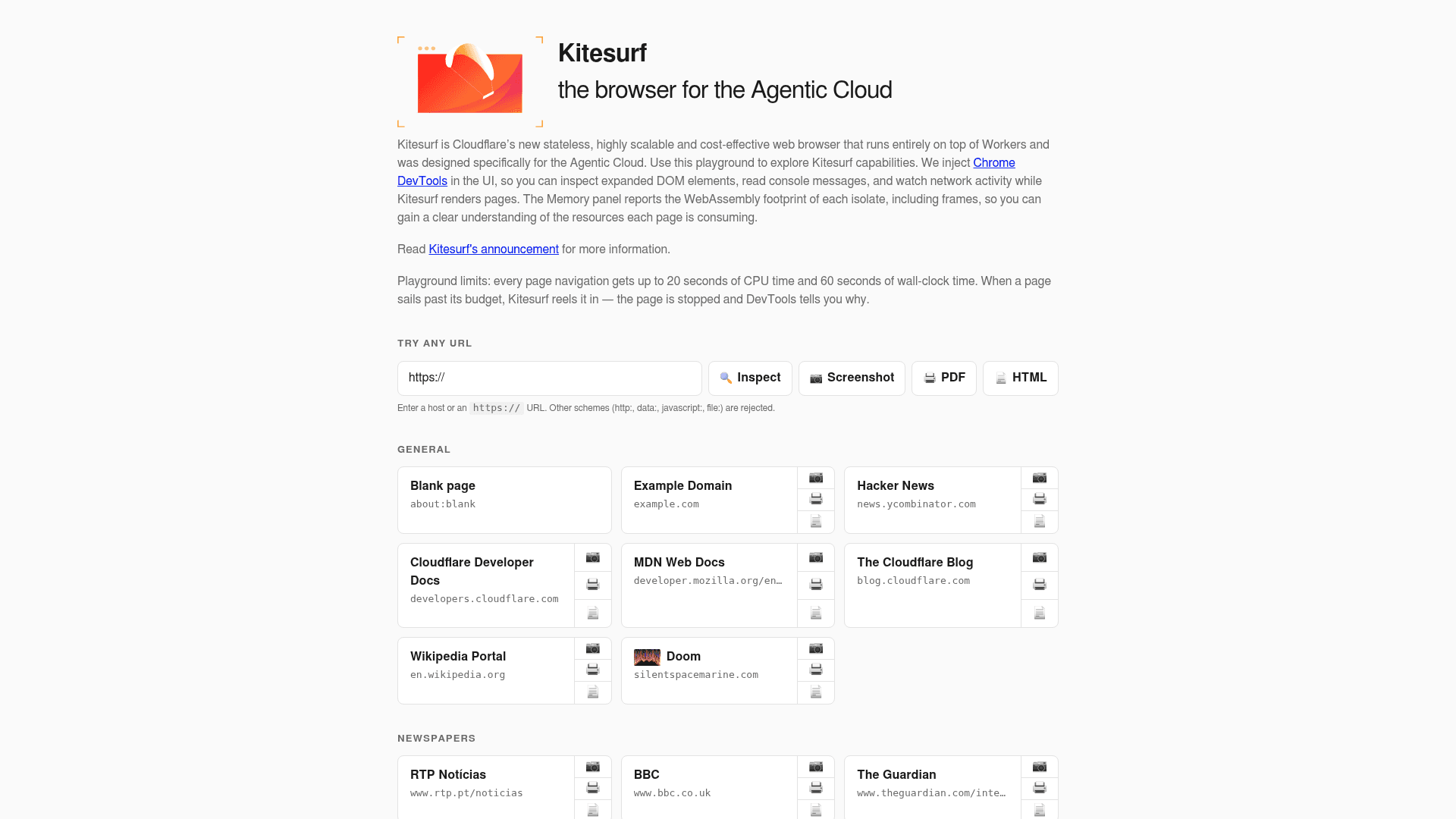
Task: Camera icon on Wikipedia Portal card
Action: point(593,648)
